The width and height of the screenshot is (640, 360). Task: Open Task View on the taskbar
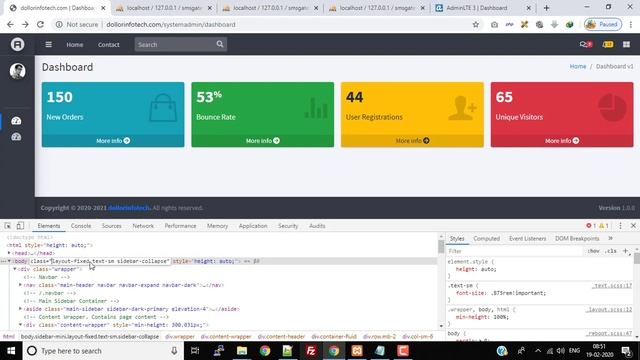tap(195, 351)
